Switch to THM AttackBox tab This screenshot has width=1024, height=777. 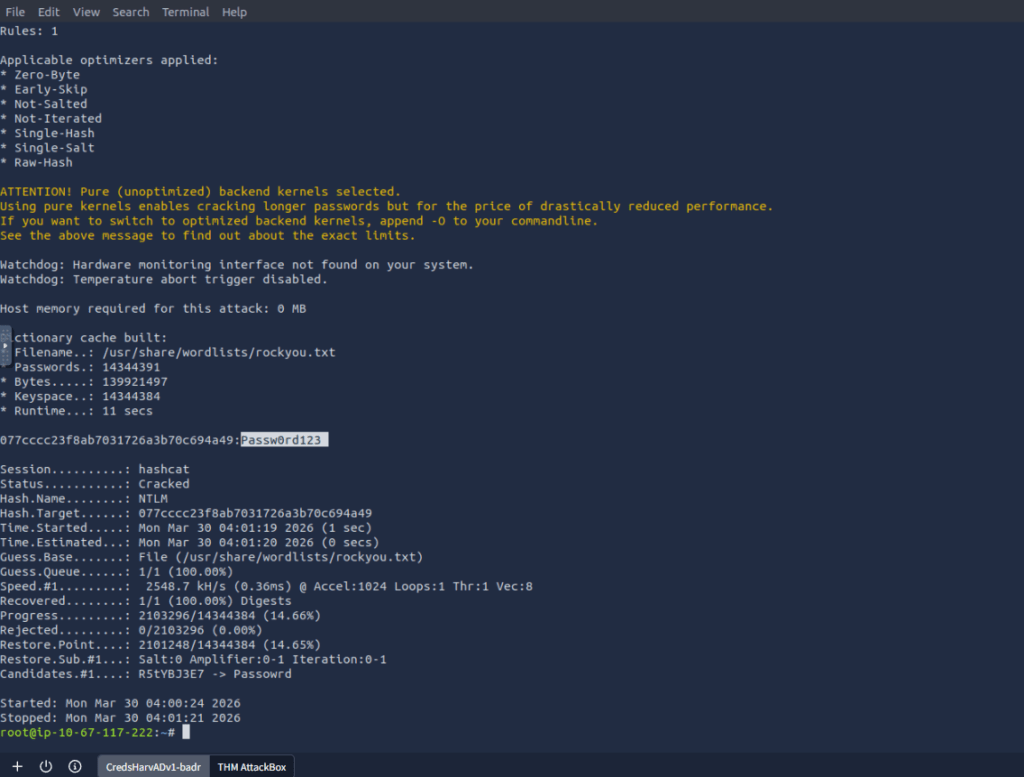coord(252,767)
